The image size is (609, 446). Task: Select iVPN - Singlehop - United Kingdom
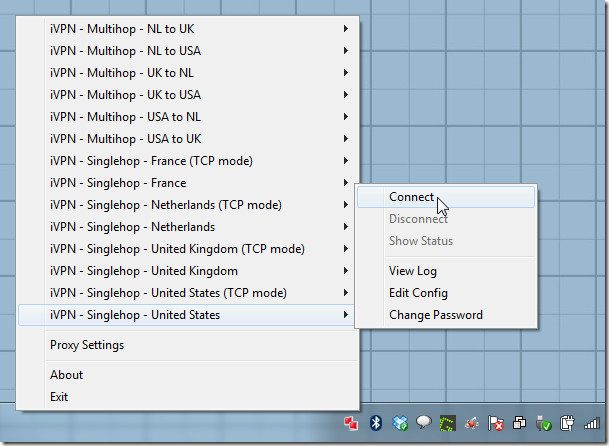(x=187, y=271)
